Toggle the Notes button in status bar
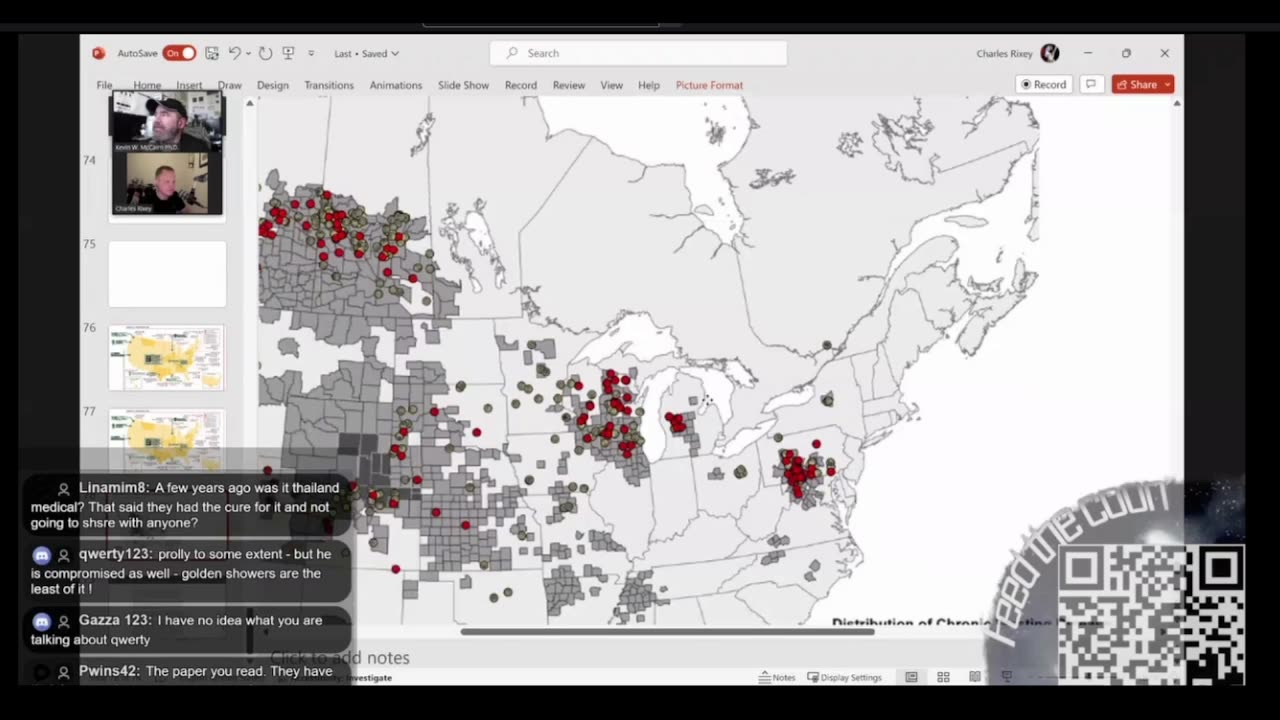The image size is (1280, 720). 777,677
